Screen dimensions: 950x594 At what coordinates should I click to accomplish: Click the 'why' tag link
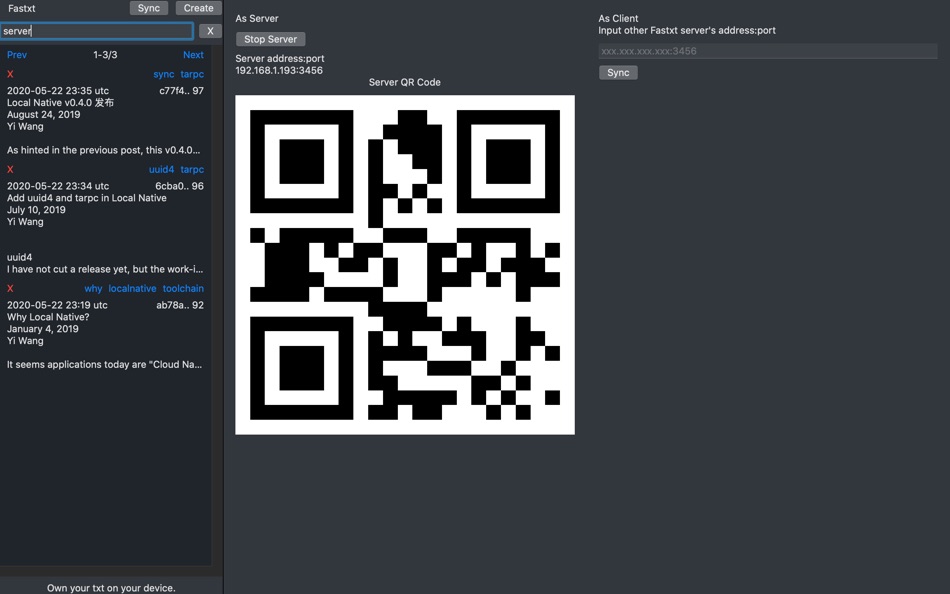[x=93, y=289]
